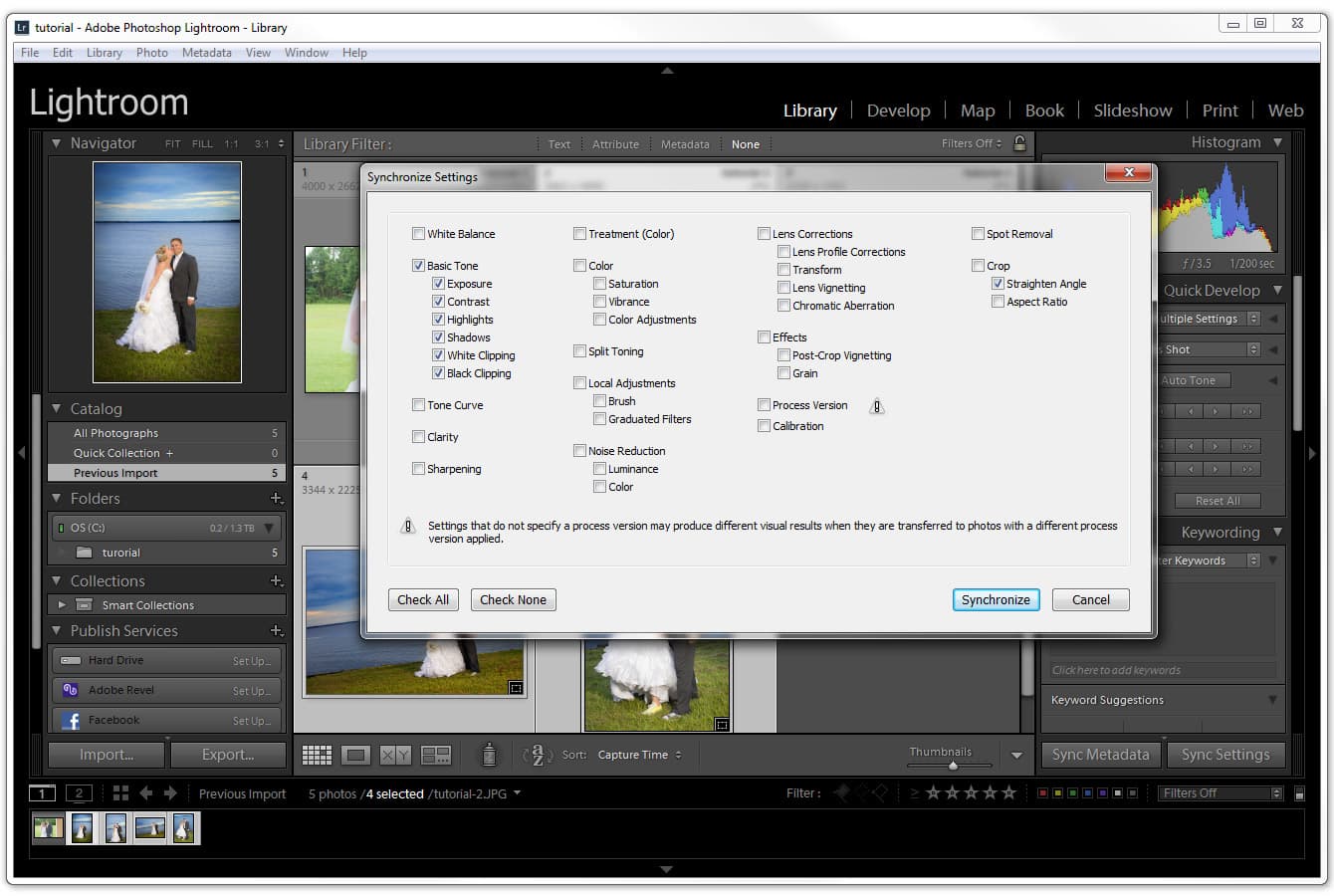The height and width of the screenshot is (896, 1334).
Task: Check the Tone Curve option
Action: point(419,405)
